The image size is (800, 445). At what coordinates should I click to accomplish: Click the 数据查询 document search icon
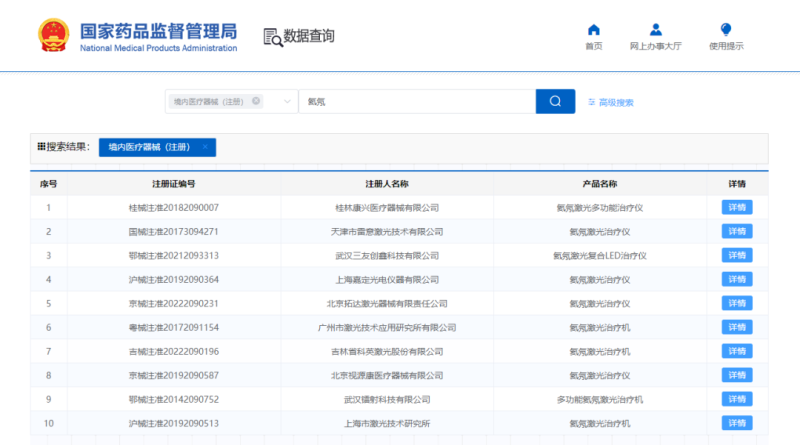[x=272, y=37]
